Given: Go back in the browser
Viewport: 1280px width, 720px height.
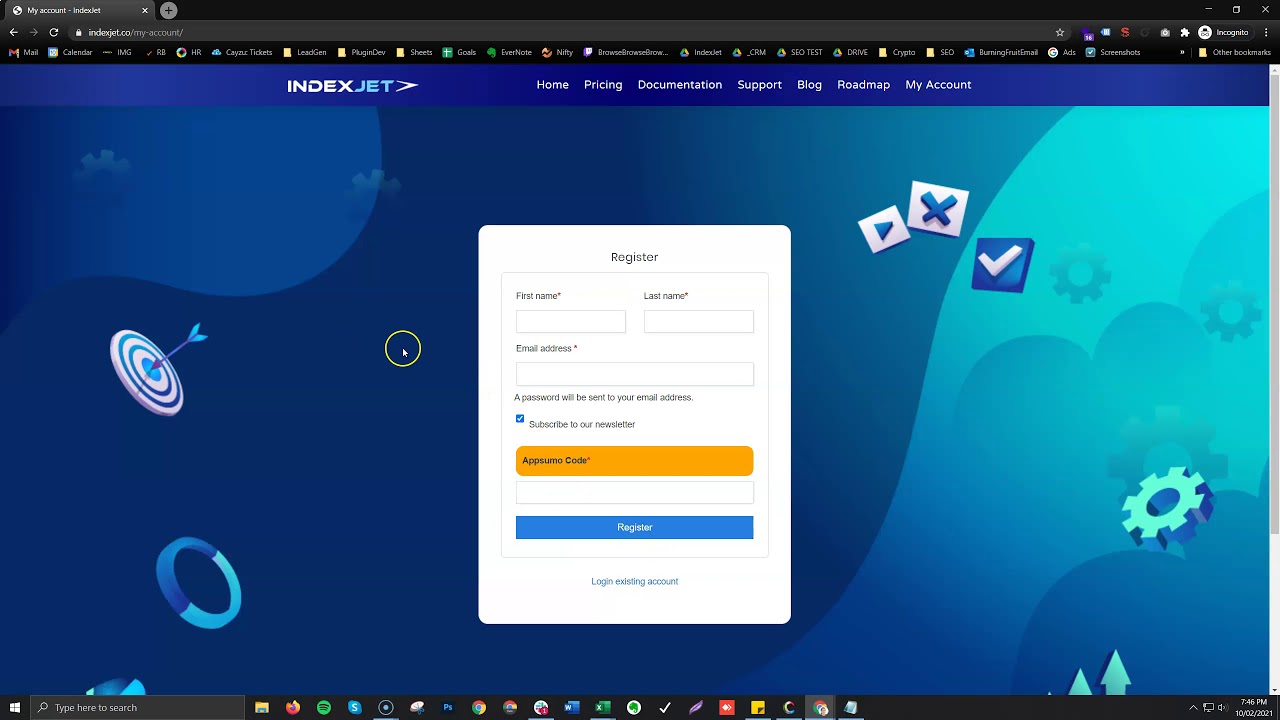Looking at the screenshot, I should tap(13, 32).
